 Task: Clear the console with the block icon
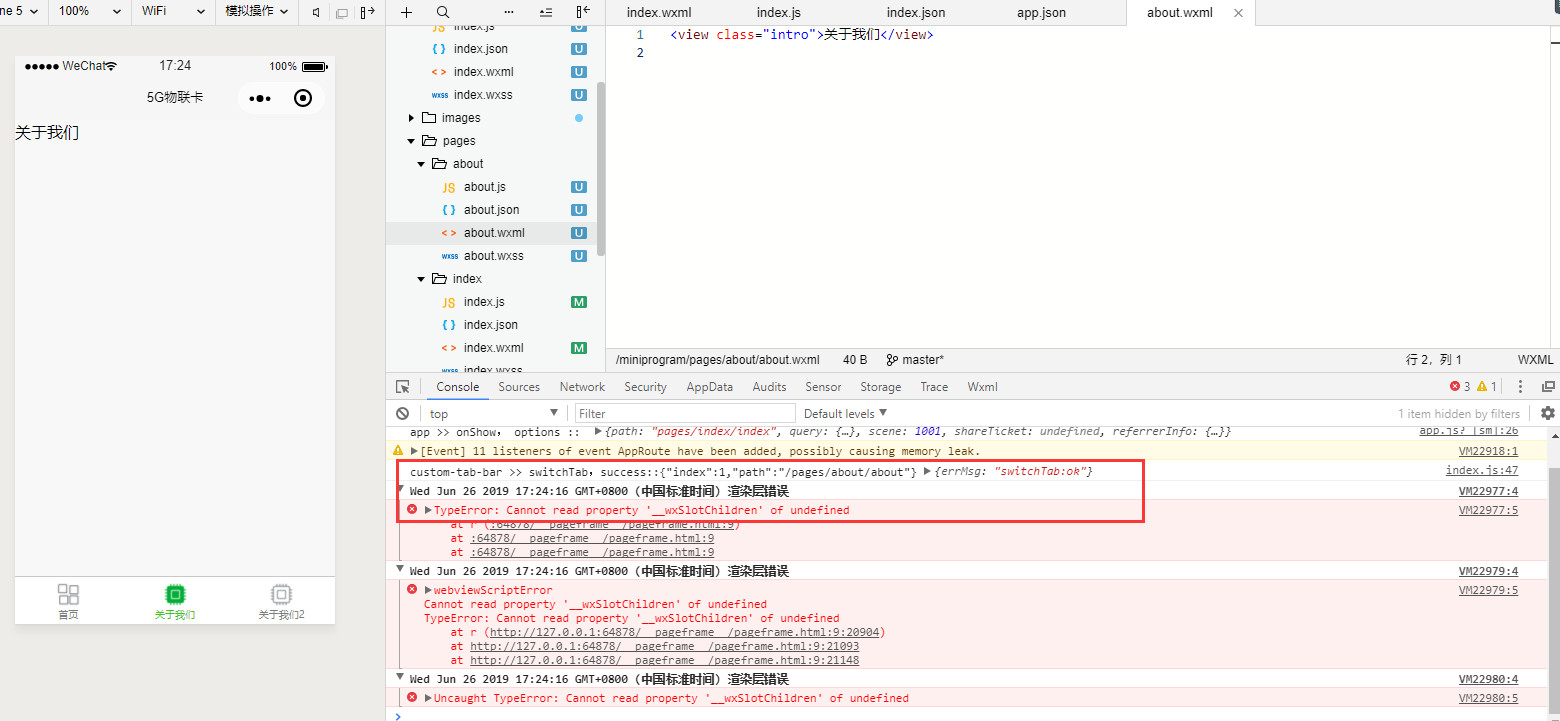(402, 413)
